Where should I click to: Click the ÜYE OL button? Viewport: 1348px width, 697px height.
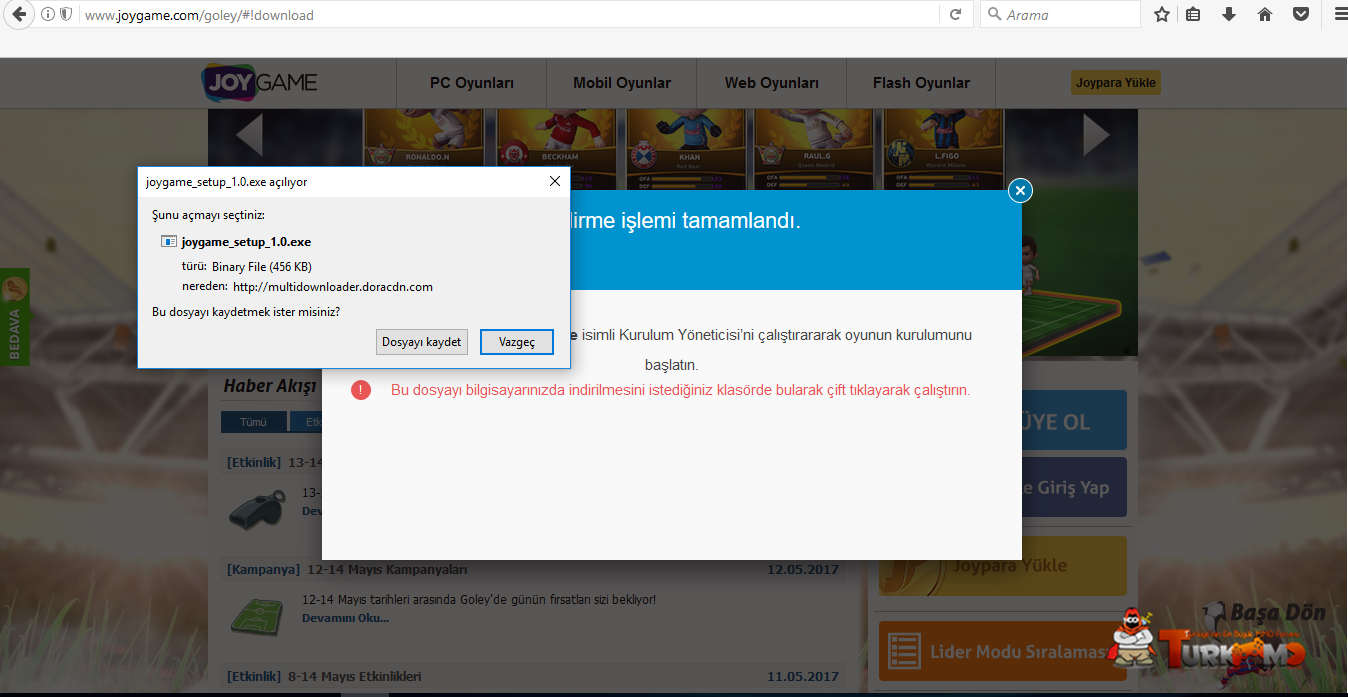click(x=1074, y=420)
